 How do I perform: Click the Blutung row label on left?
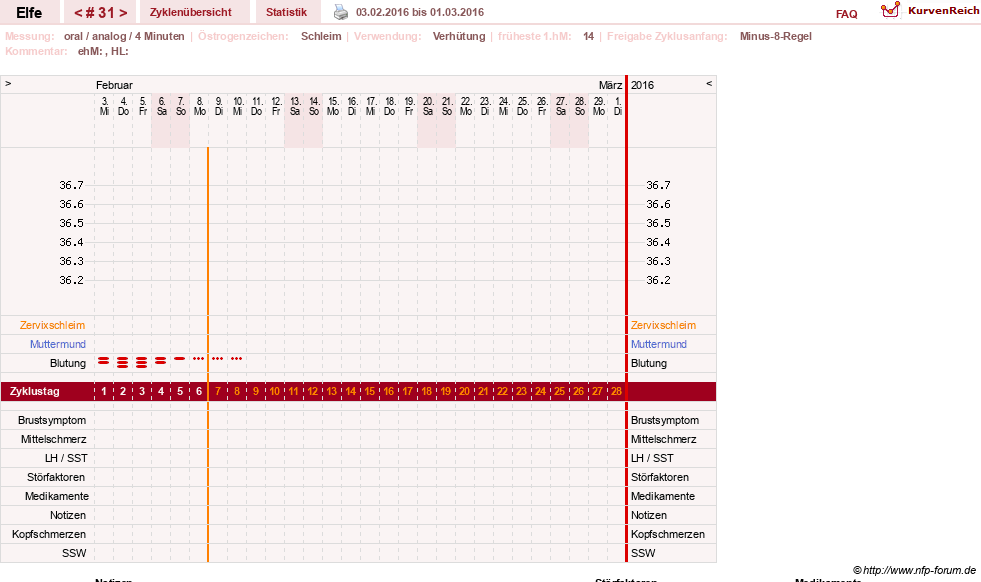tap(68, 363)
